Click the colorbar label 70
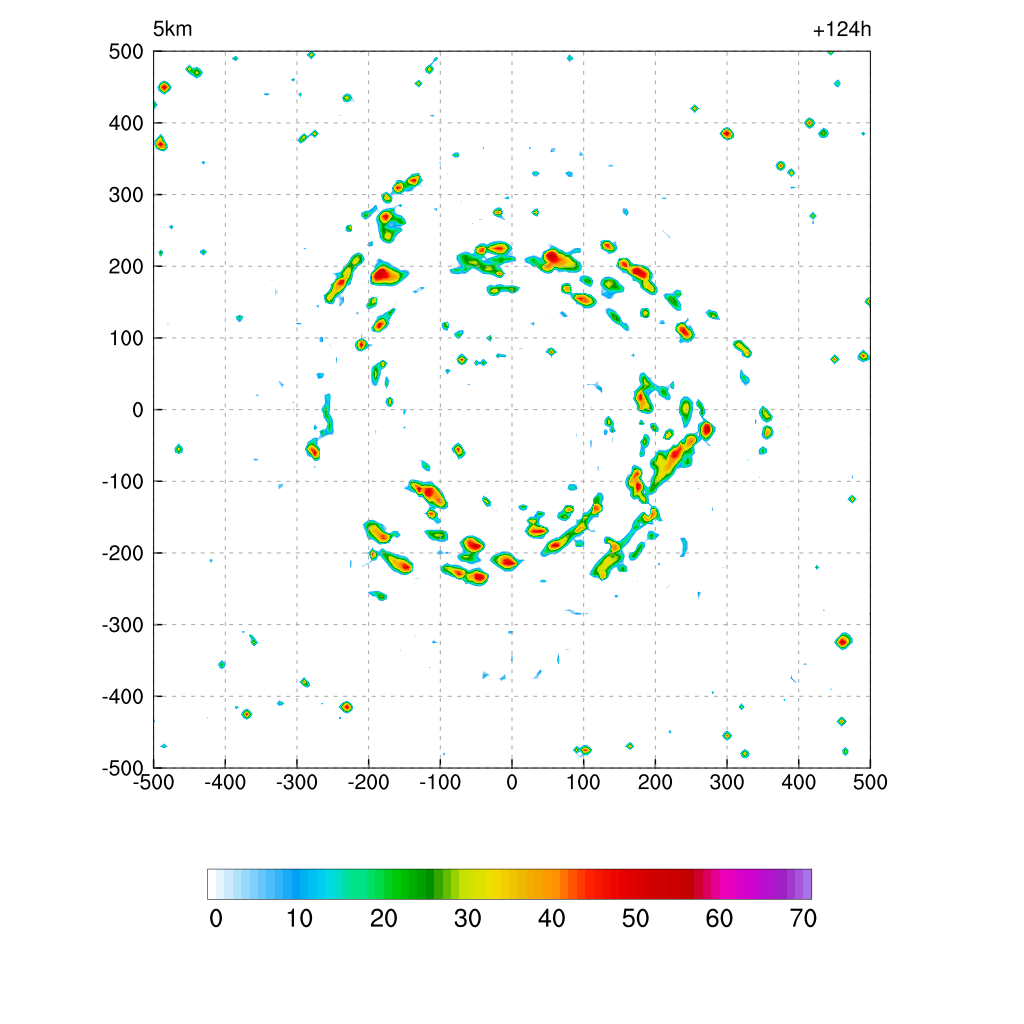1024x1024 pixels. click(803, 919)
